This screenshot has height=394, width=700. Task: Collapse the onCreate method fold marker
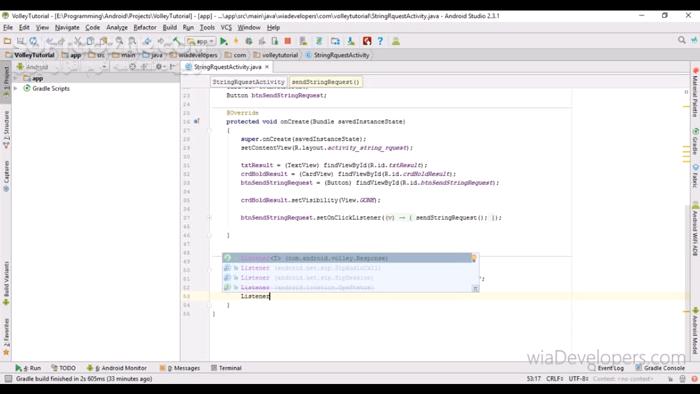point(209,130)
